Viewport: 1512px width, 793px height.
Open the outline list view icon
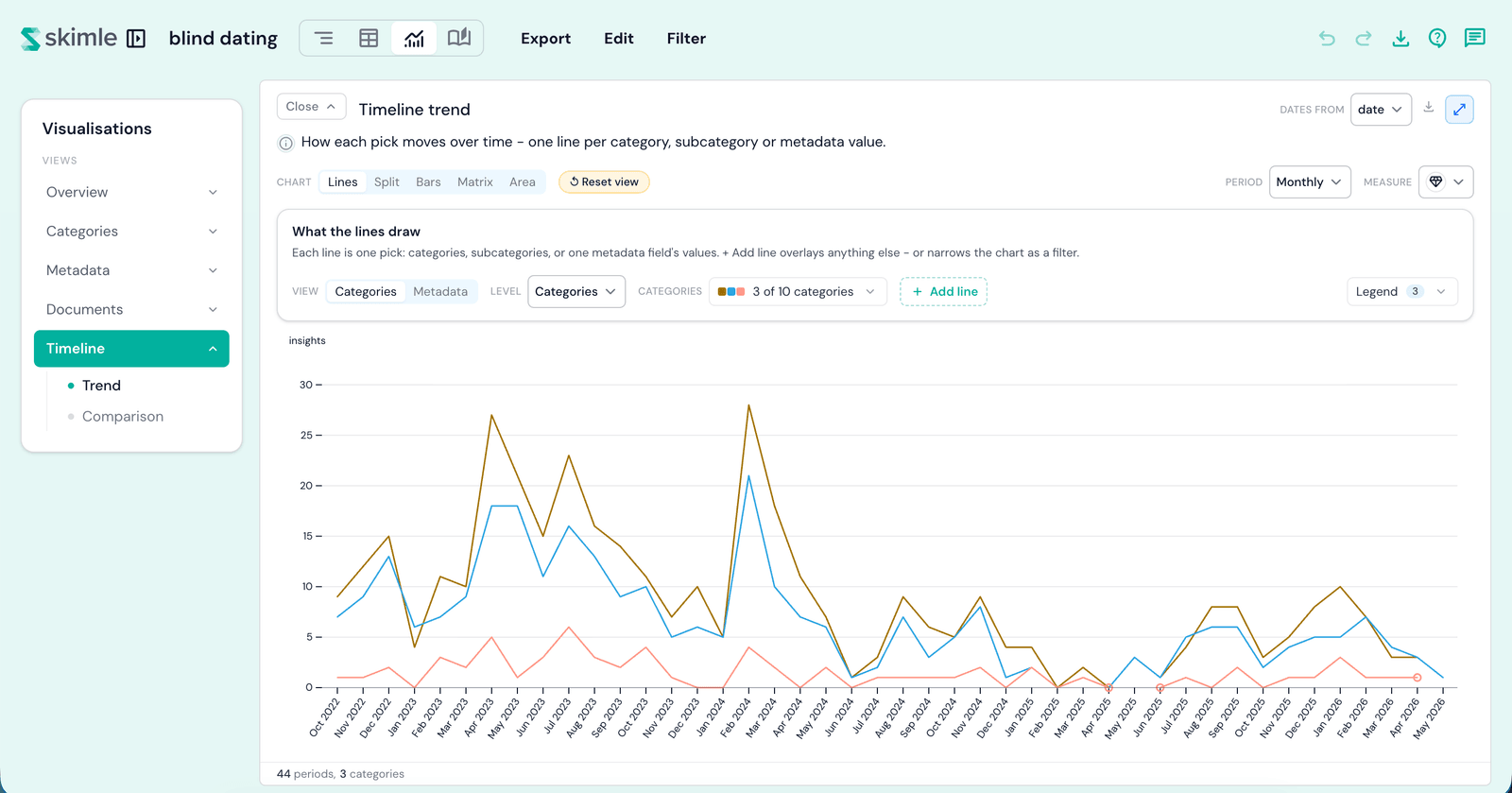pos(323,39)
